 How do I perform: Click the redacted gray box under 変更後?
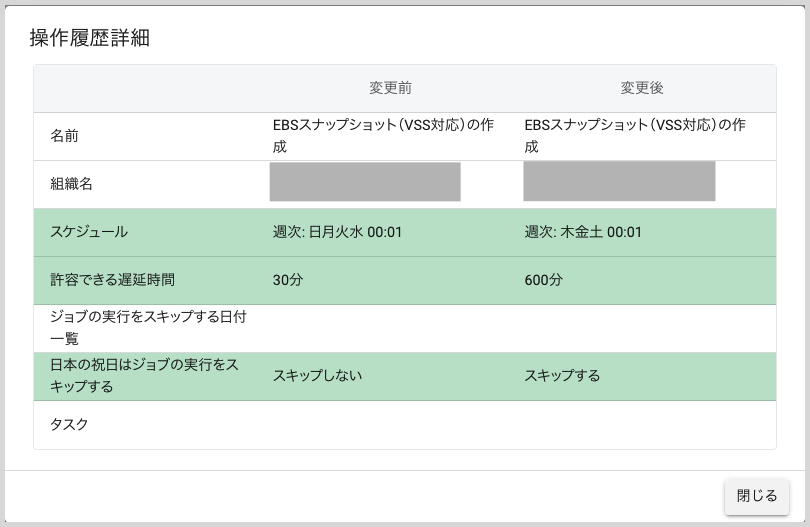click(x=619, y=182)
